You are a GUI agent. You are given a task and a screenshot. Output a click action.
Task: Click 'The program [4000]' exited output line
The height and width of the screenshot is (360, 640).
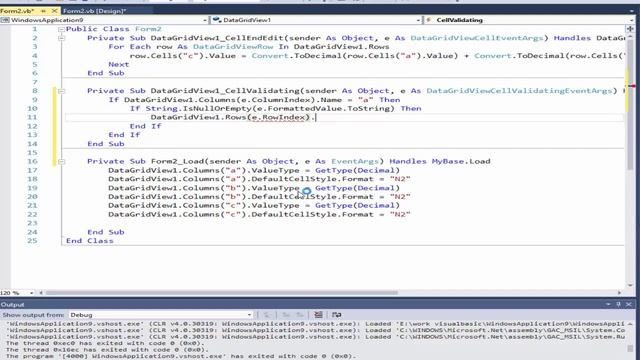[x=180, y=356]
